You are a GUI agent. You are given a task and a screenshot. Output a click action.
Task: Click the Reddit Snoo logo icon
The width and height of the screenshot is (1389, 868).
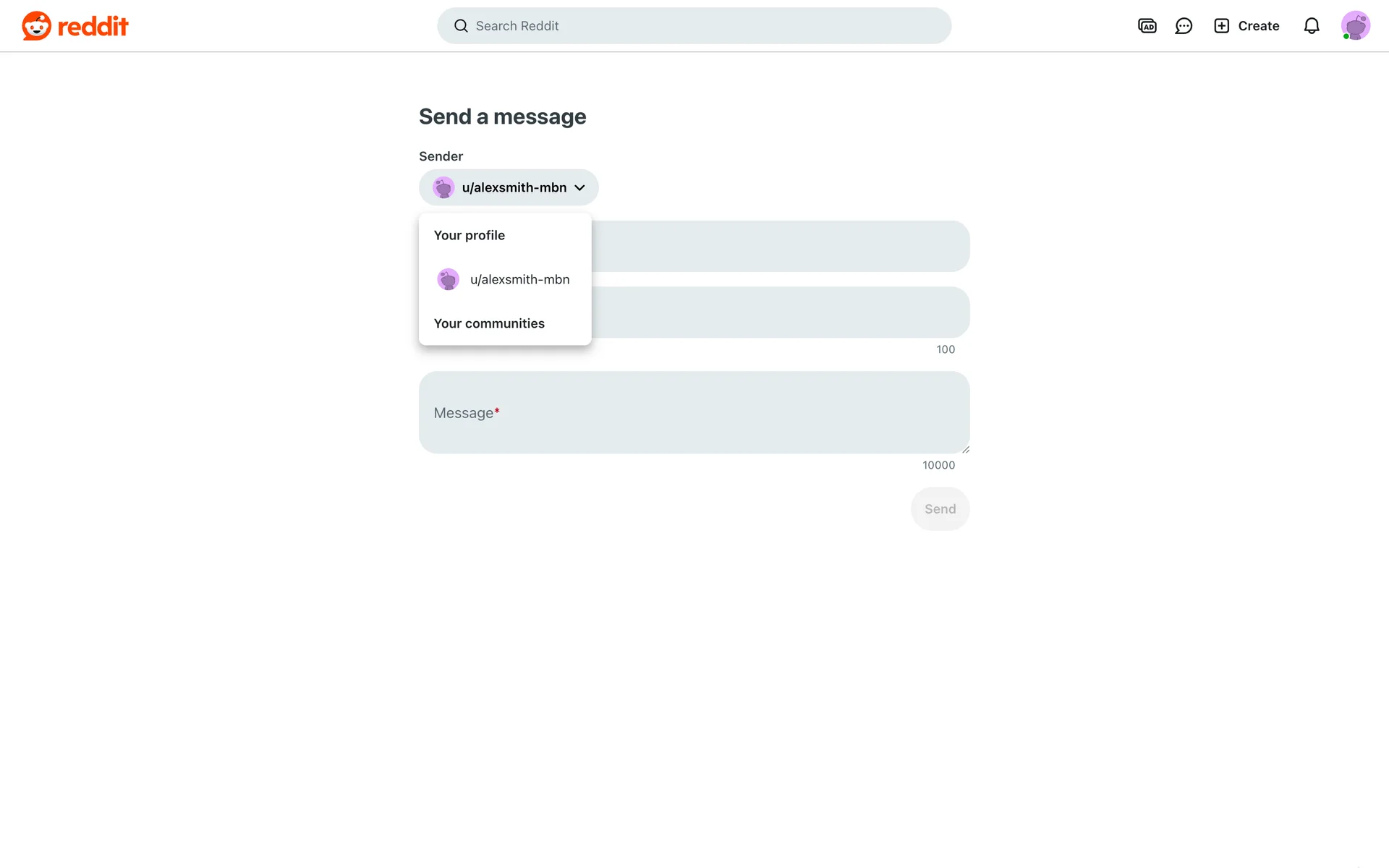point(36,26)
